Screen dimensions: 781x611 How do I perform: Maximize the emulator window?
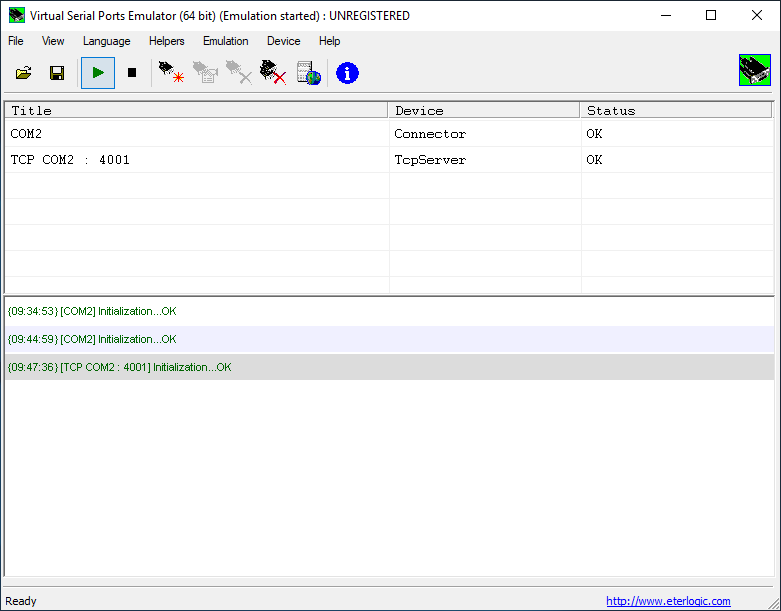click(x=711, y=15)
